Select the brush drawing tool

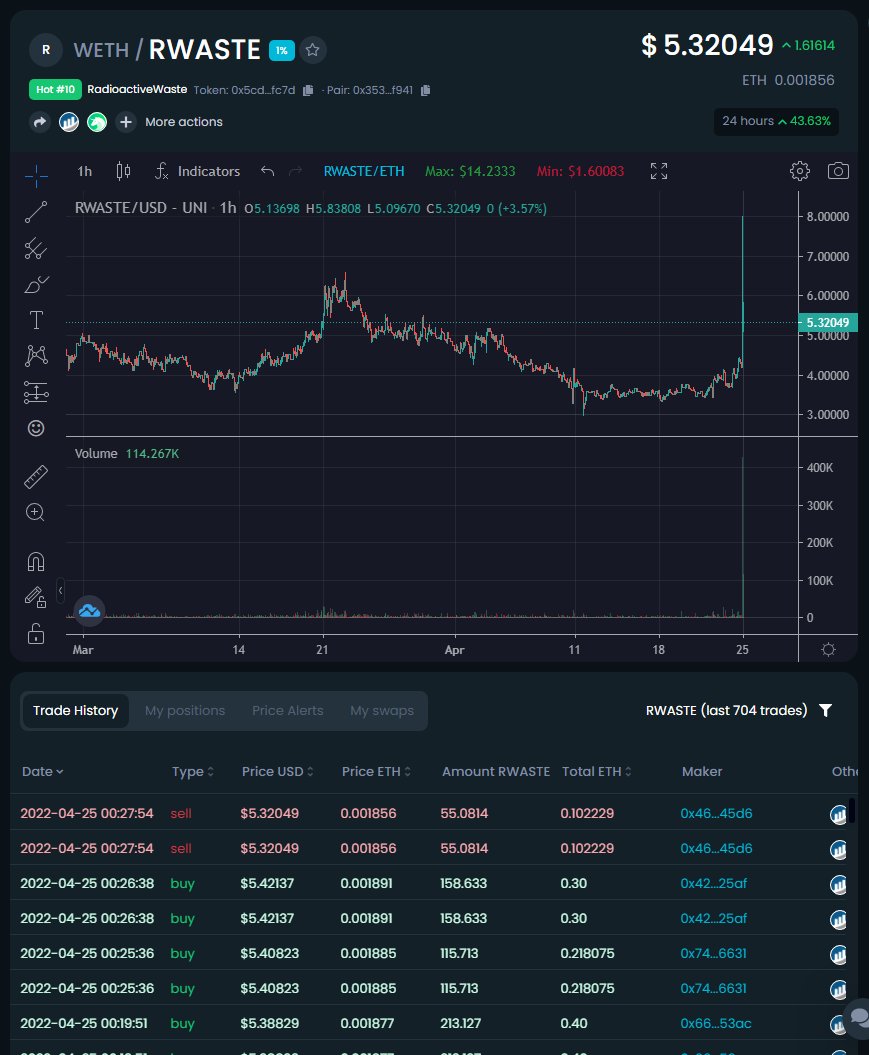pyautogui.click(x=36, y=285)
